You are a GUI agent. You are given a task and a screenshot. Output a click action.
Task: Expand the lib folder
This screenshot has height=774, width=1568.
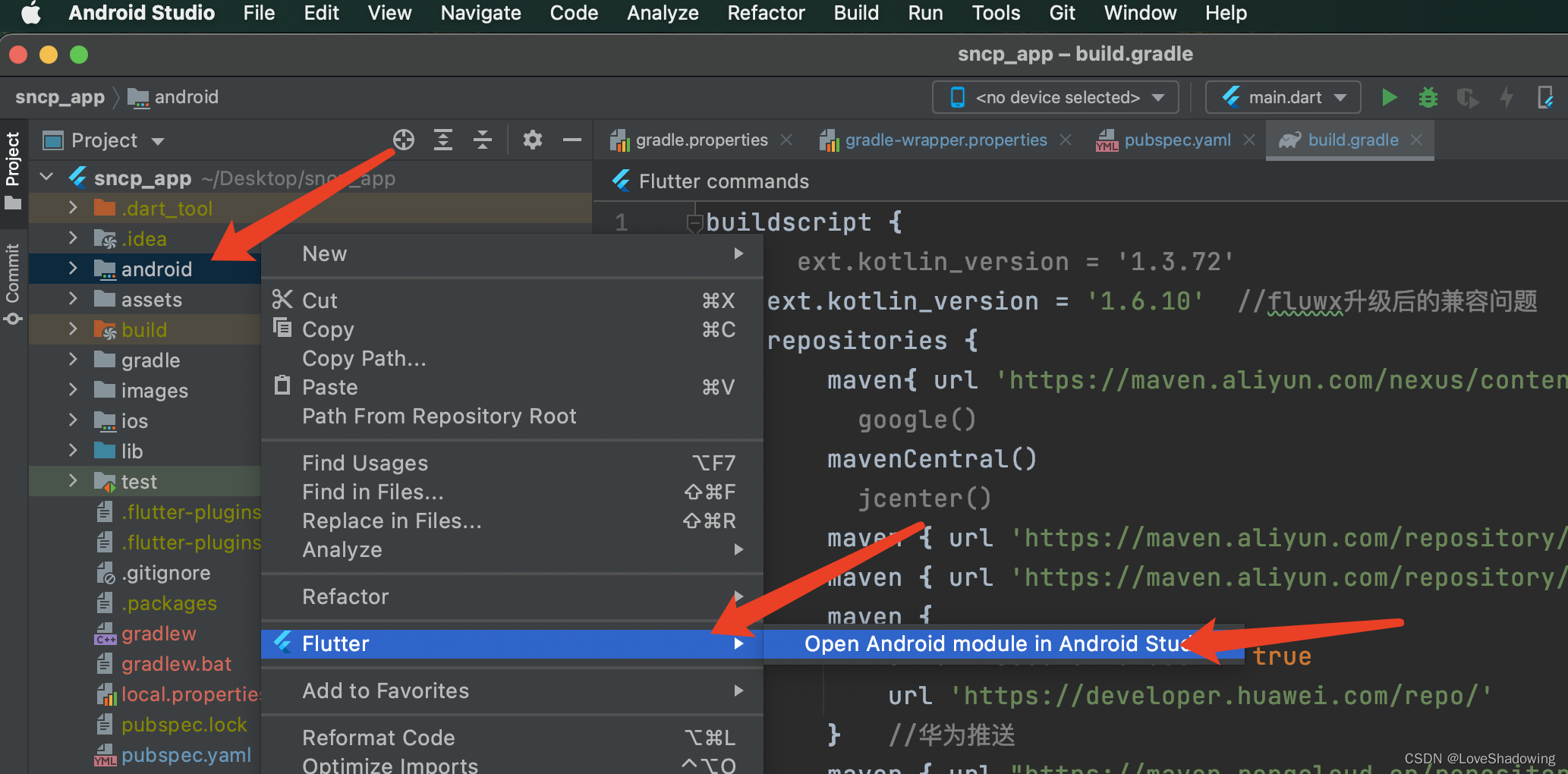point(73,451)
